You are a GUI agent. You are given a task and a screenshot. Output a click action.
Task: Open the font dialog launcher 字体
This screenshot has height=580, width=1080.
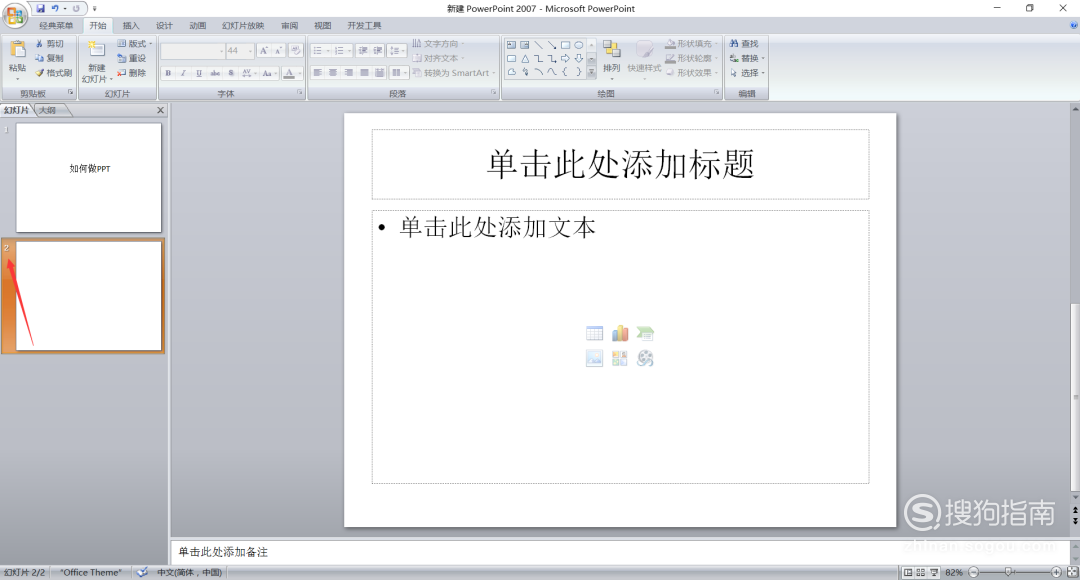(x=300, y=92)
